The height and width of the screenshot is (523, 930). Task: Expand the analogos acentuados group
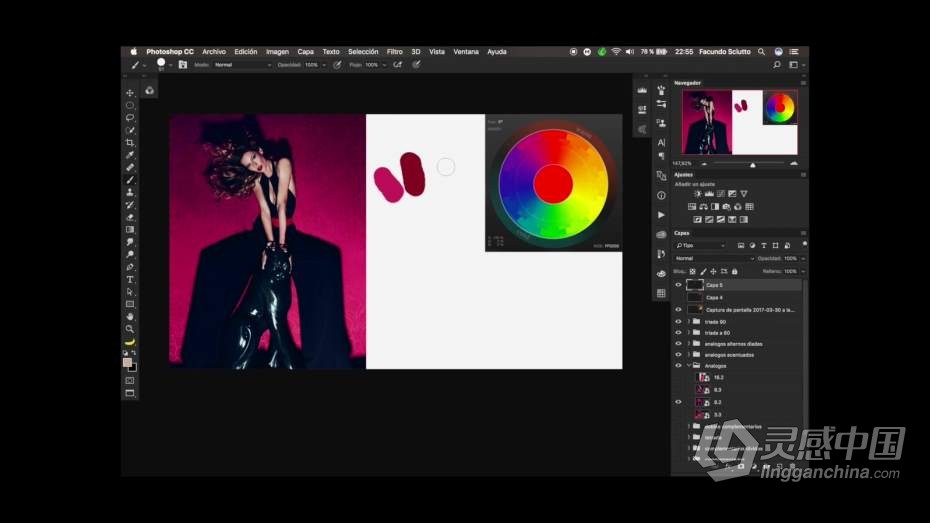689,355
